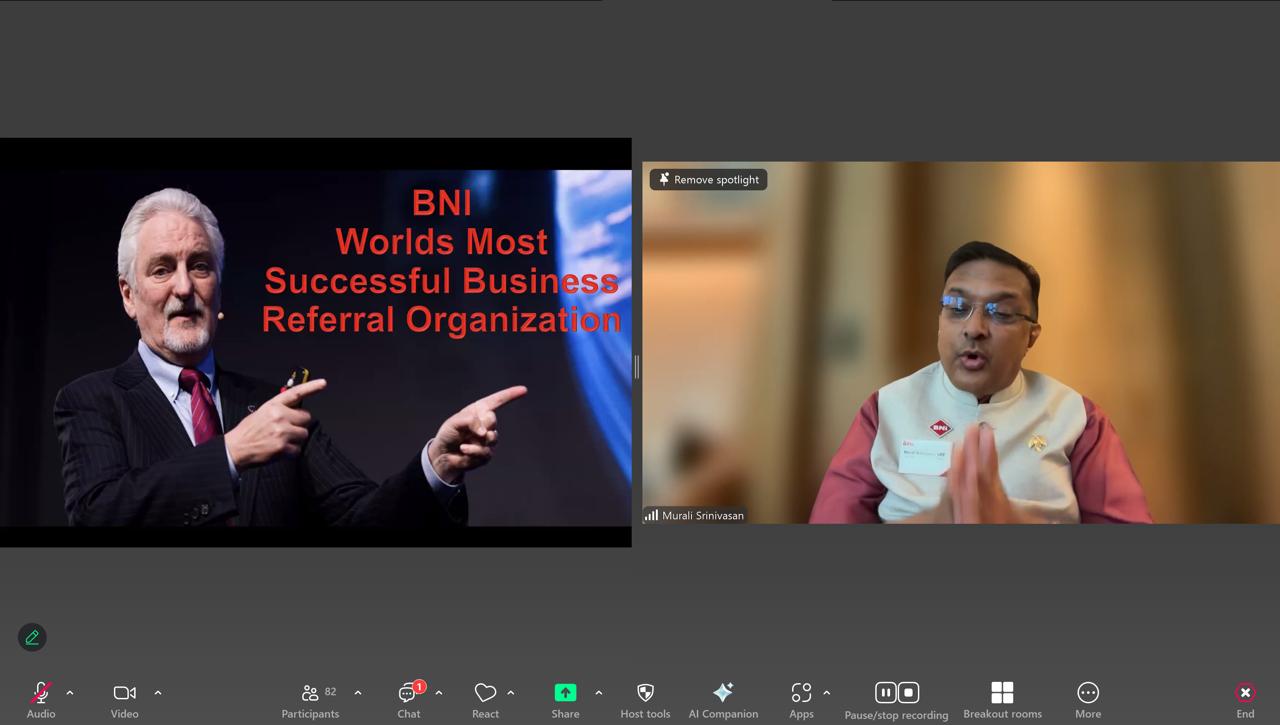Viewport: 1280px width, 725px height.
Task: Open the More options menu
Action: point(1088,700)
